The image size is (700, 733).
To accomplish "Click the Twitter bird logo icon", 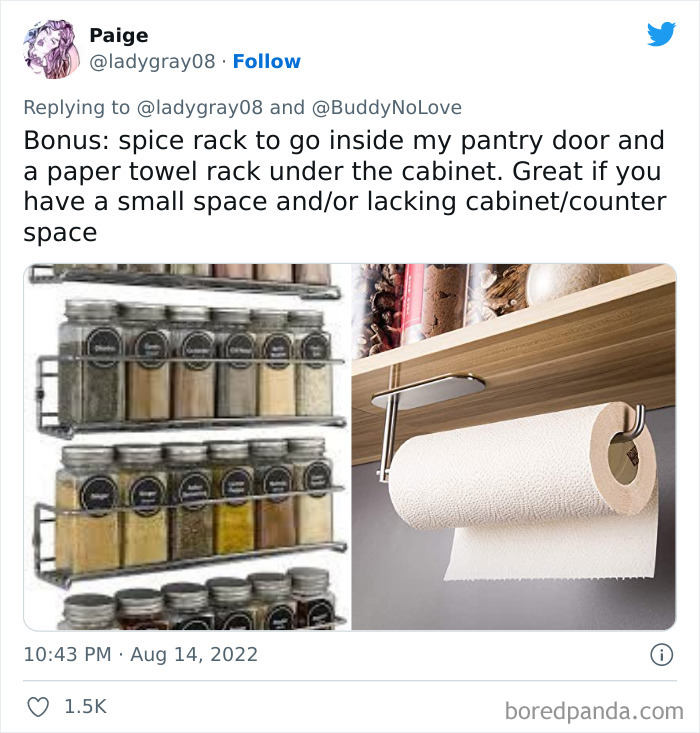I will 661,34.
